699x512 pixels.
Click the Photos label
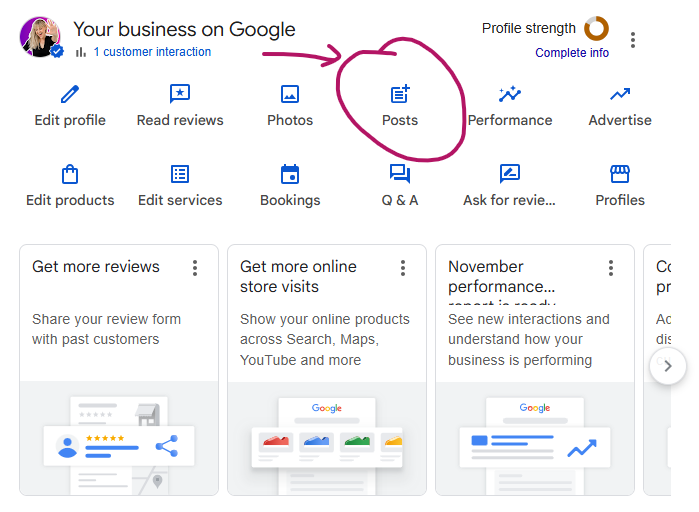[290, 120]
